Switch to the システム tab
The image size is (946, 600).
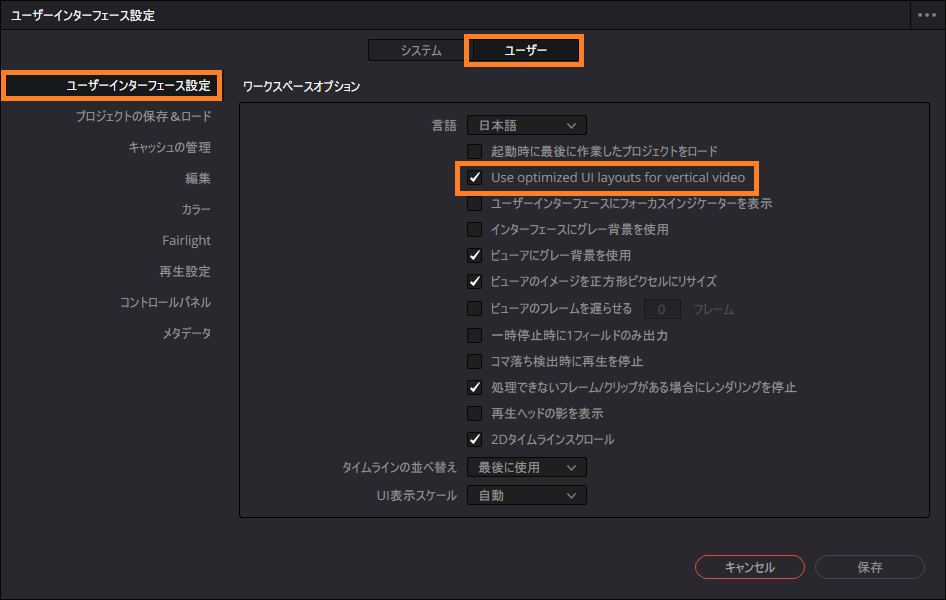pyautogui.click(x=421, y=51)
